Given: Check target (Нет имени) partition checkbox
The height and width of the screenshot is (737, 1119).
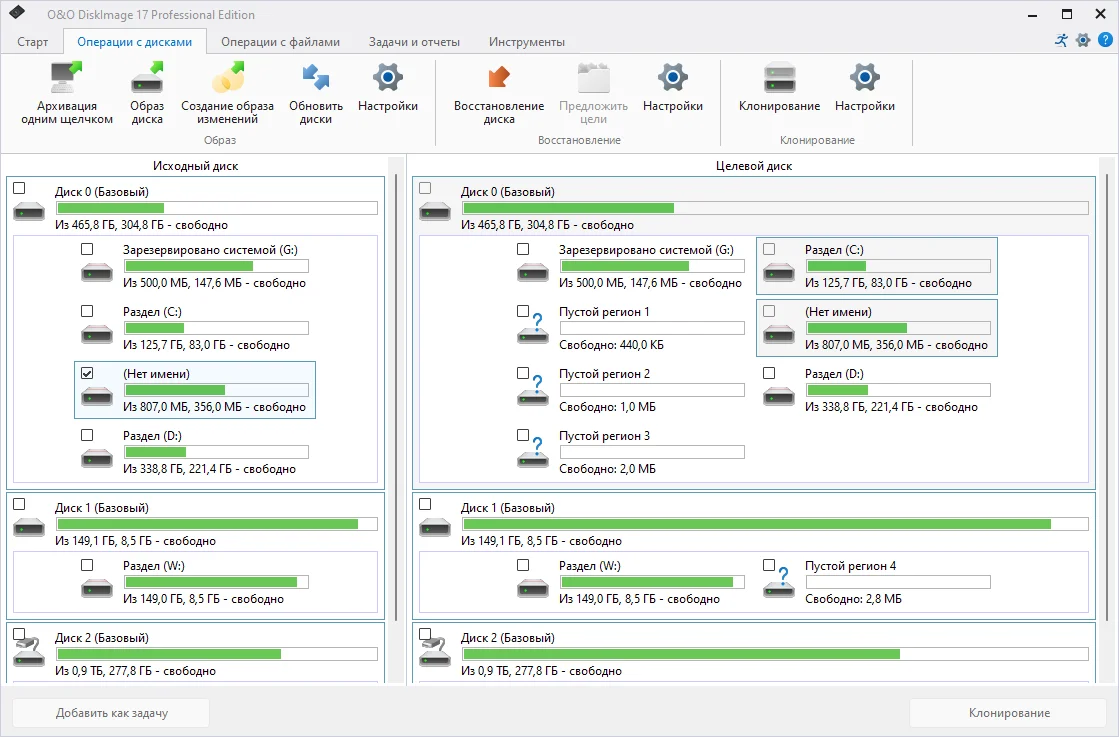Looking at the screenshot, I should tap(769, 311).
